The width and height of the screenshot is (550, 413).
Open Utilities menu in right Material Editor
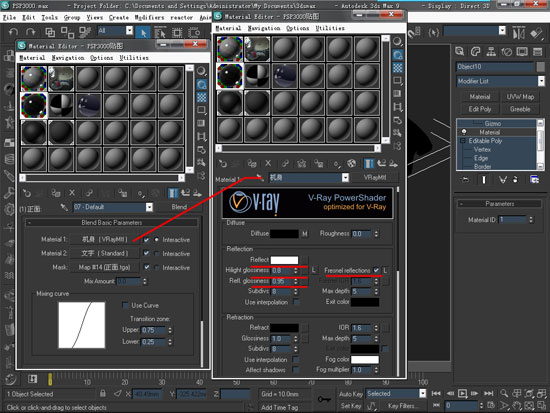click(330, 28)
